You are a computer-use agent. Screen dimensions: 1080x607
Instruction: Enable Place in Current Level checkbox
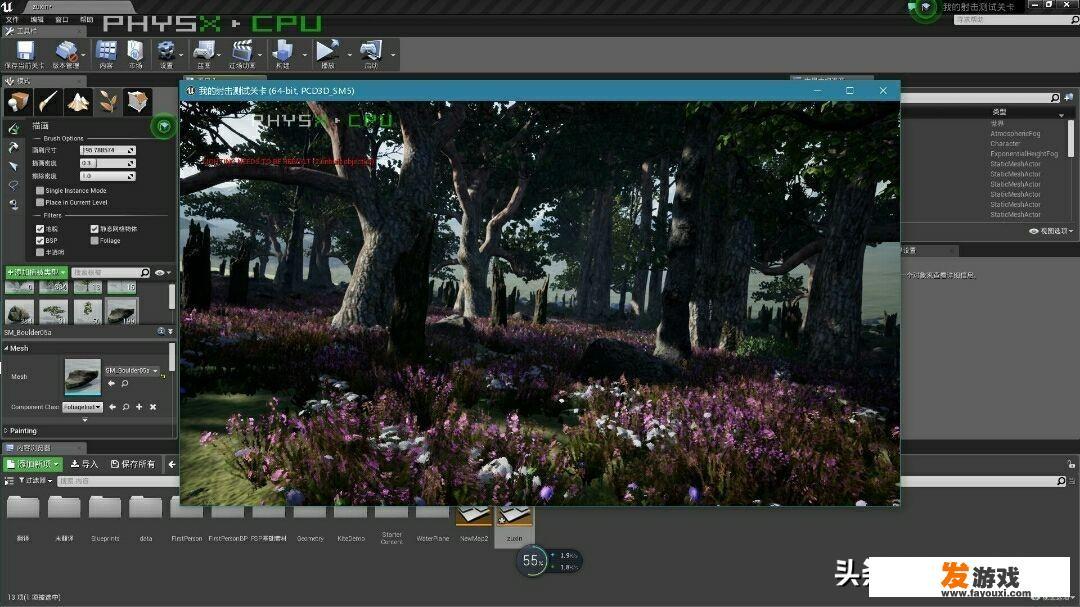pyautogui.click(x=40, y=203)
